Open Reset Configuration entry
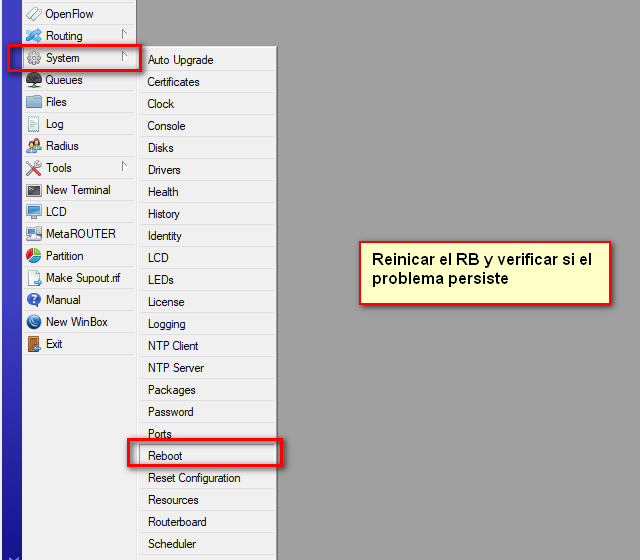The image size is (640, 560). tap(194, 478)
